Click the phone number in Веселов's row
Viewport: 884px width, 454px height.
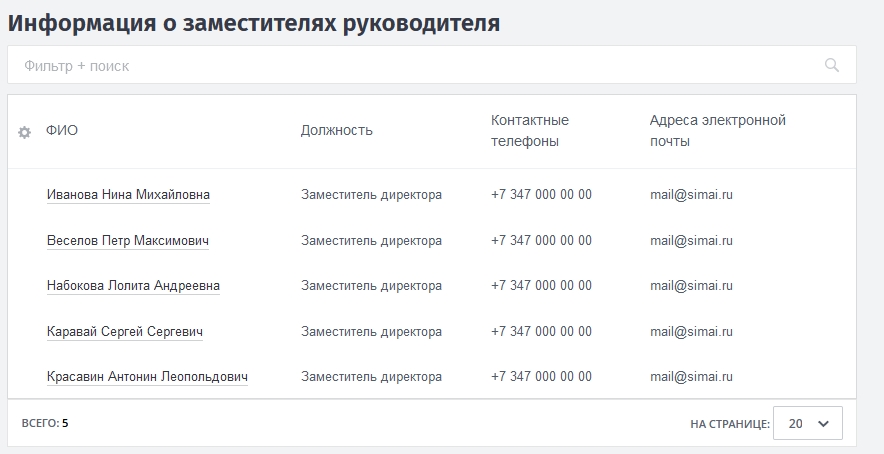point(541,241)
